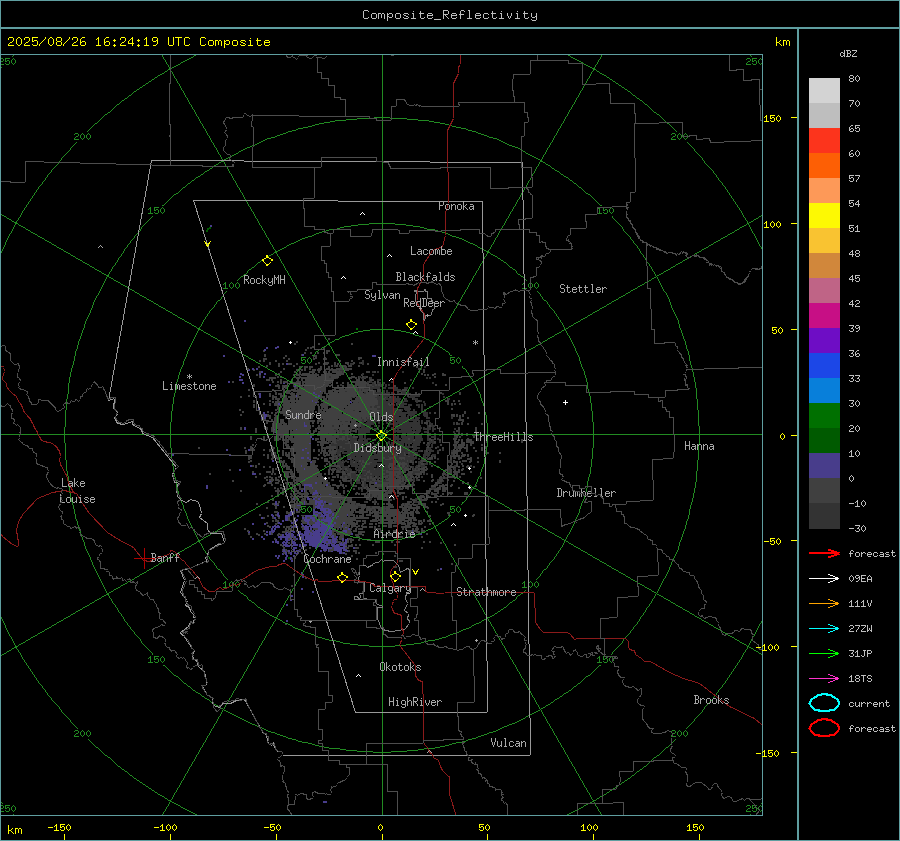Click the orange 111V arrow in legend
This screenshot has width=900, height=841.
(x=824, y=603)
